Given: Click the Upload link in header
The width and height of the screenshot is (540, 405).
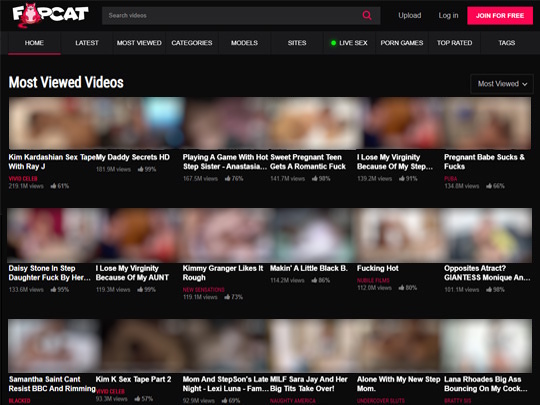Looking at the screenshot, I should click(409, 15).
